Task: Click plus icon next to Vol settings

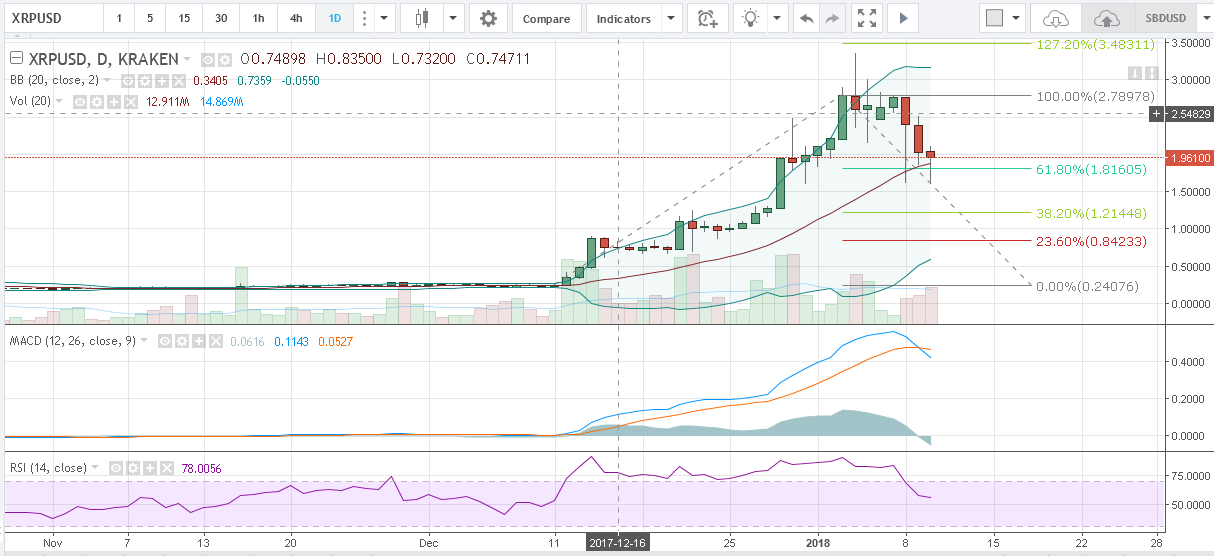Action: pyautogui.click(x=114, y=102)
